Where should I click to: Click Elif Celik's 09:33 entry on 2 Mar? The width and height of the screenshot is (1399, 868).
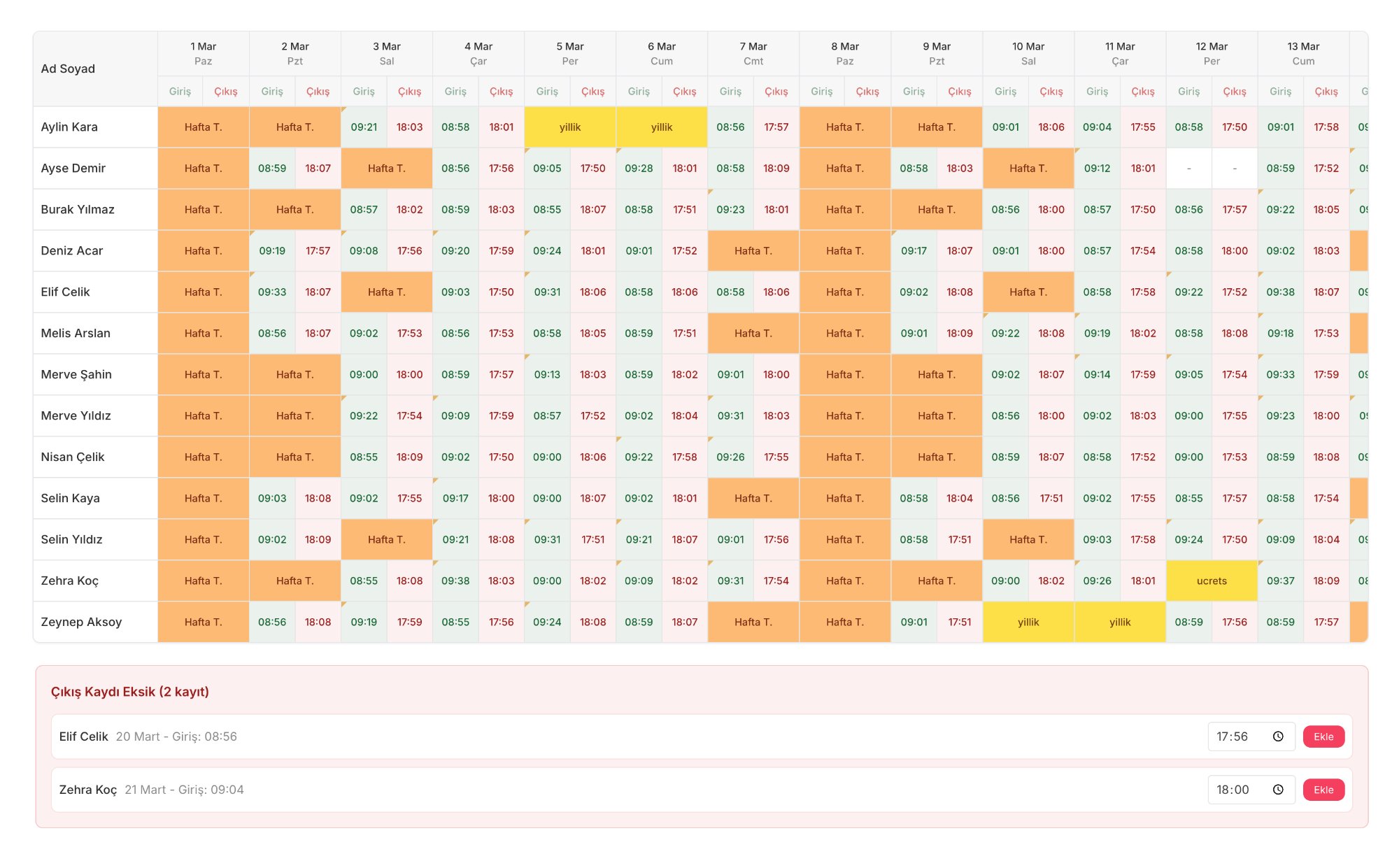click(x=271, y=292)
